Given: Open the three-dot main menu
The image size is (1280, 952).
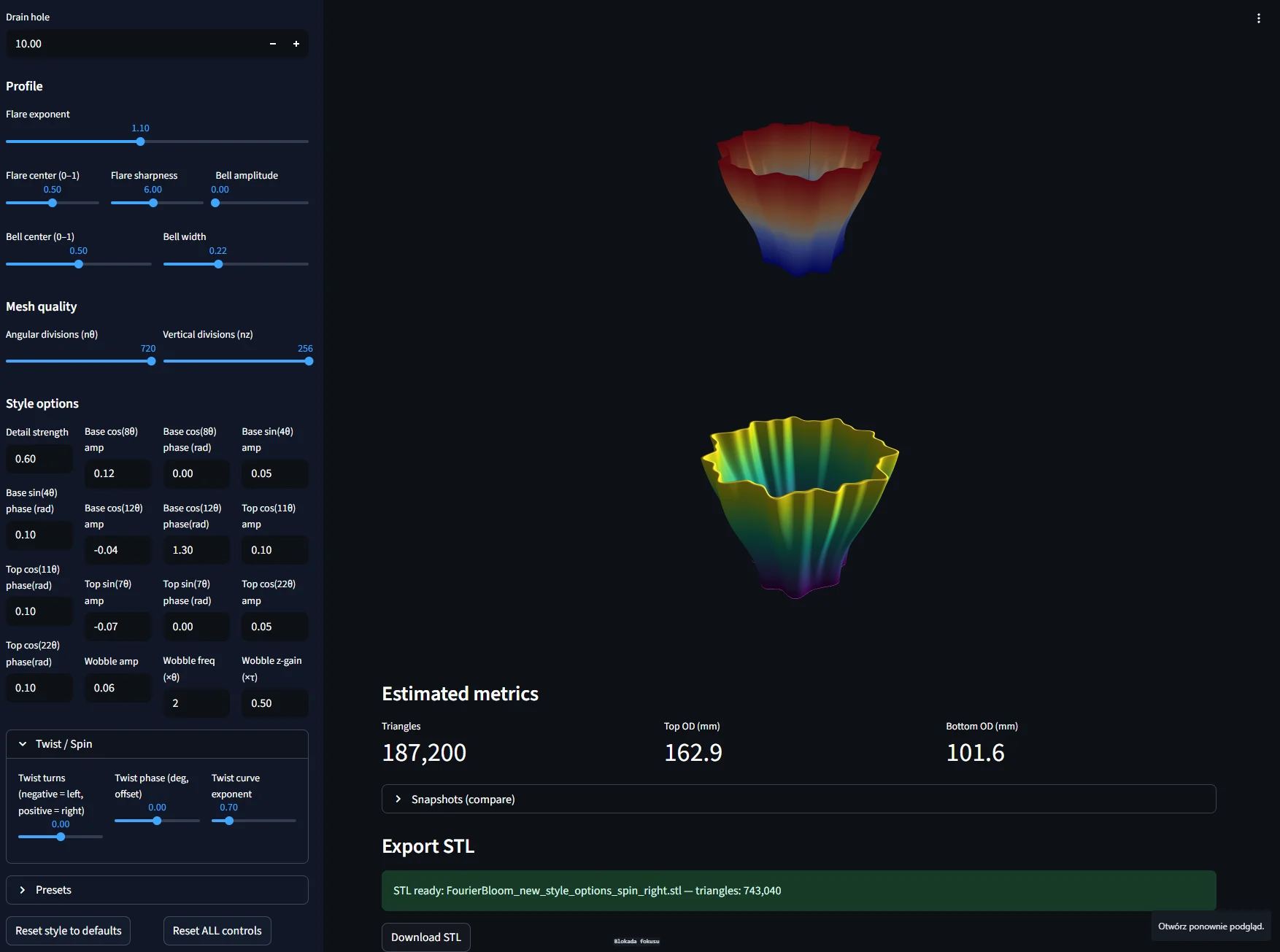Looking at the screenshot, I should 1258,18.
